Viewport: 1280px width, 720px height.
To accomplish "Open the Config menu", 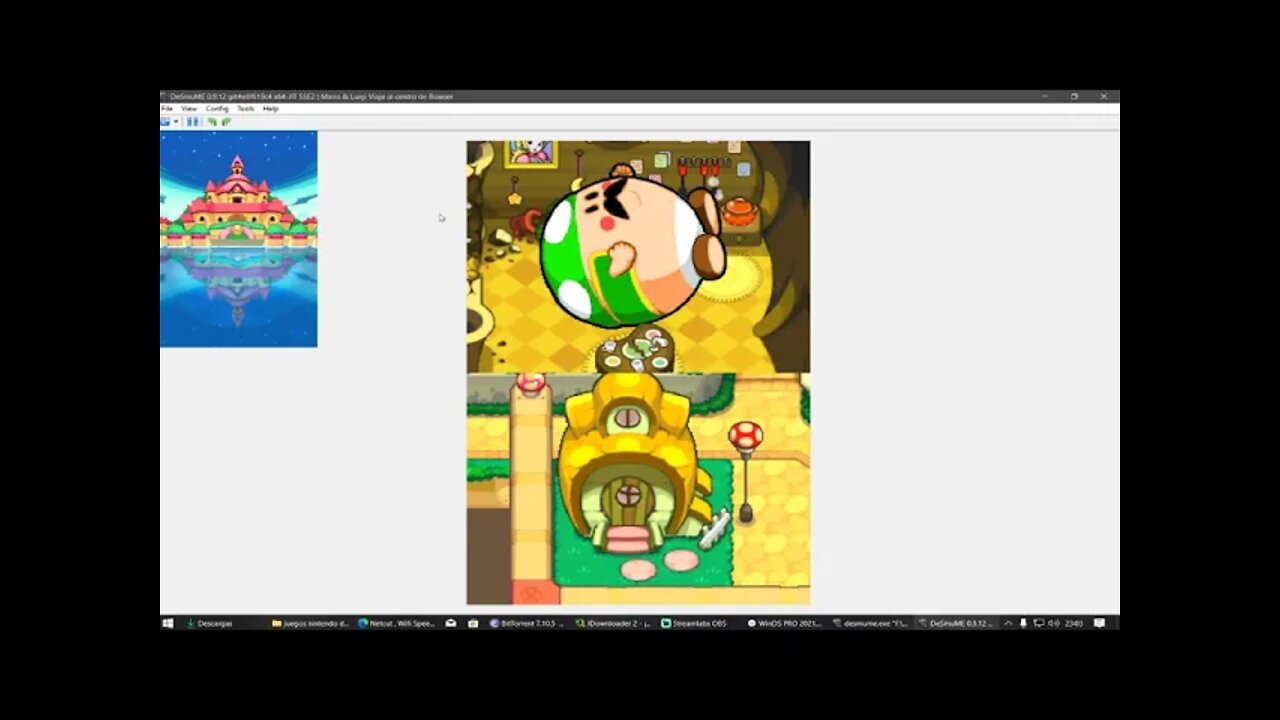I will coord(217,108).
